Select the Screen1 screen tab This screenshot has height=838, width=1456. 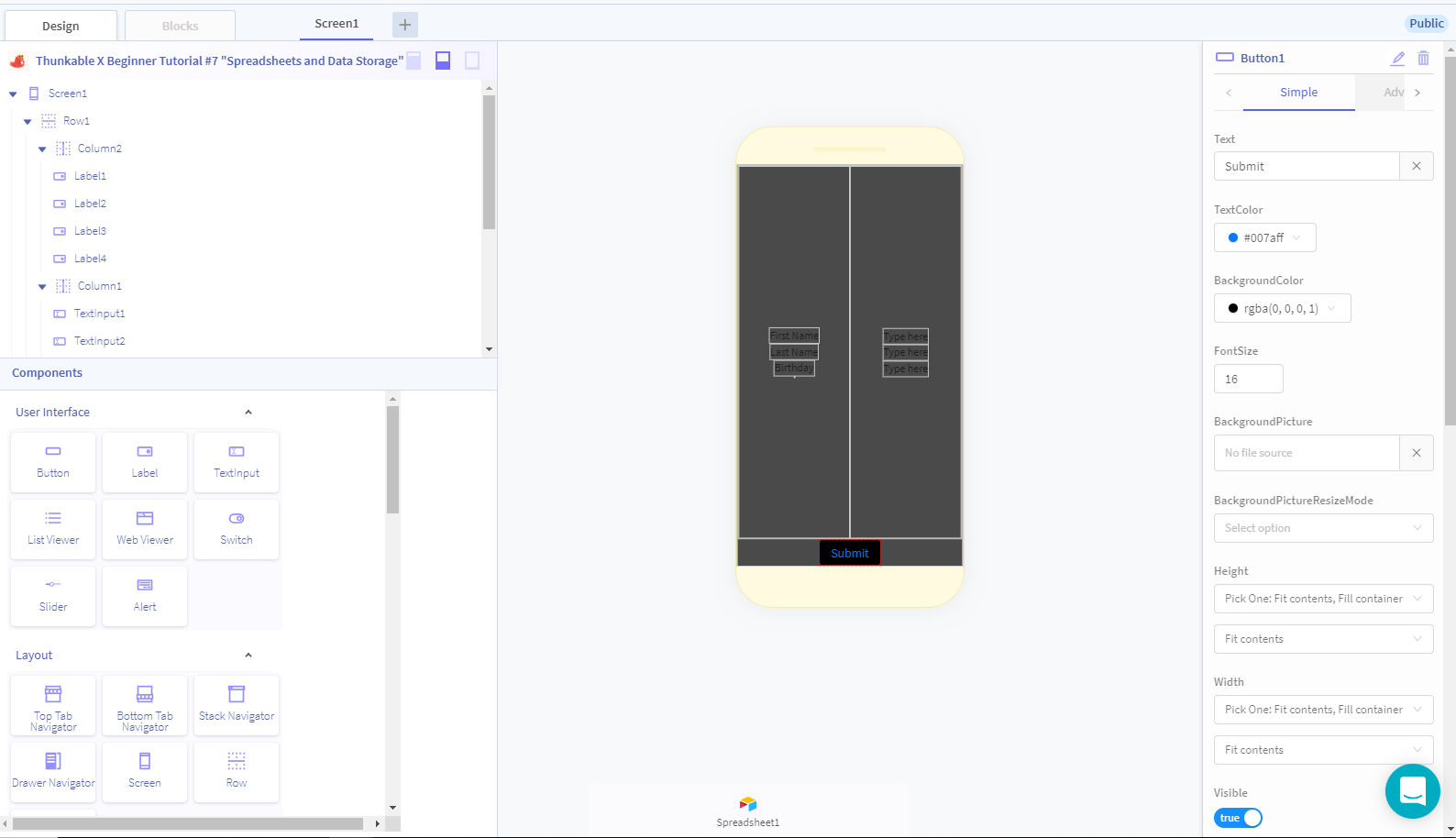tap(336, 24)
